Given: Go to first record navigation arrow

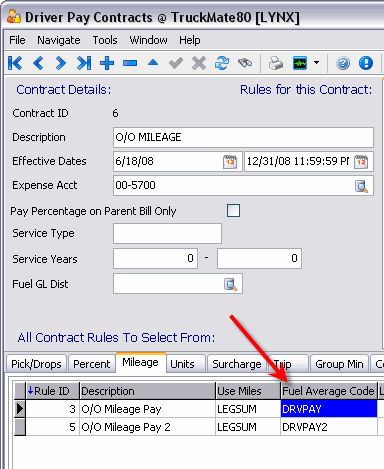Looking at the screenshot, I should [15, 63].
